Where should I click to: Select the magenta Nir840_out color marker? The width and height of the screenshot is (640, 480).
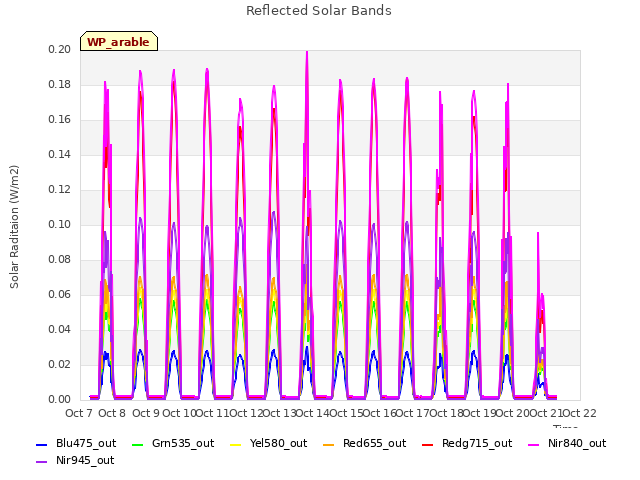533,444
